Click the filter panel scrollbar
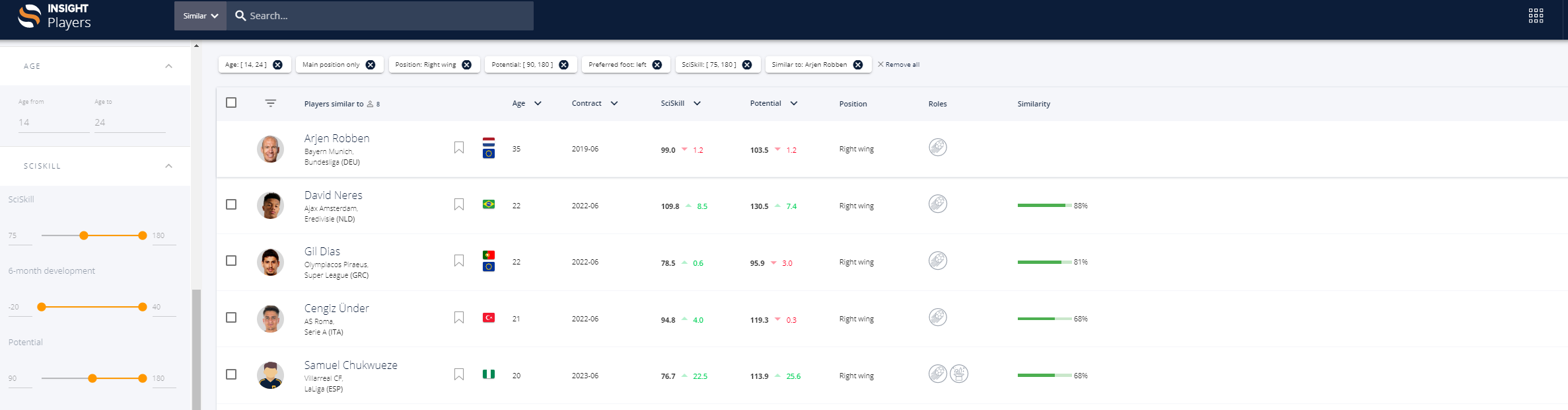 (196, 349)
